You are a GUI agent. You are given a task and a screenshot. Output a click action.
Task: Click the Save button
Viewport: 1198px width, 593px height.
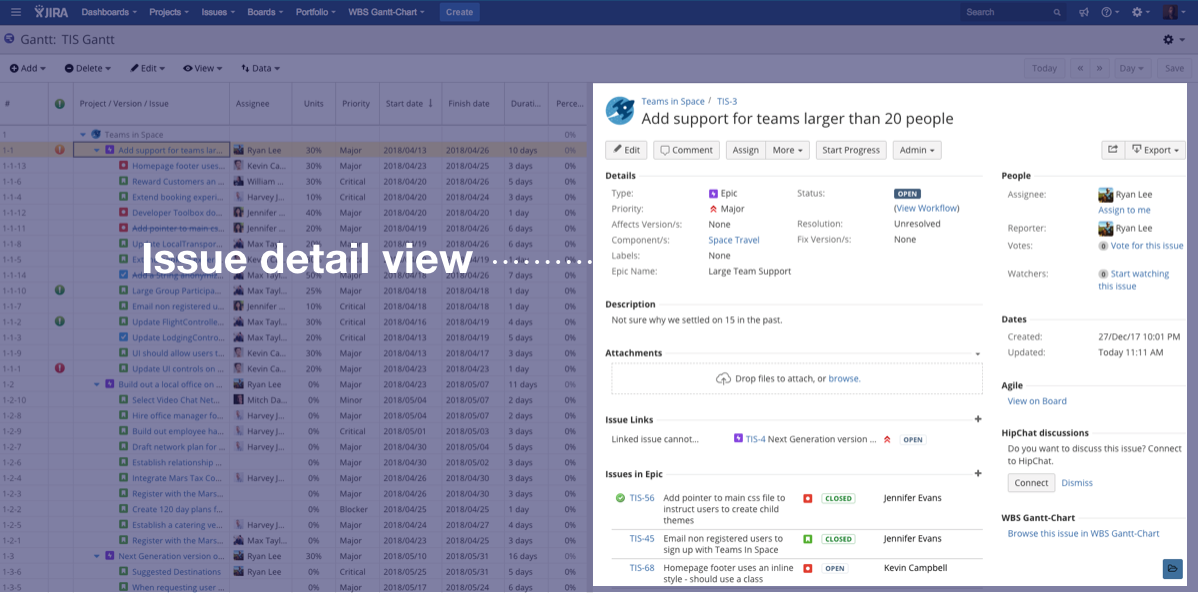[1174, 68]
